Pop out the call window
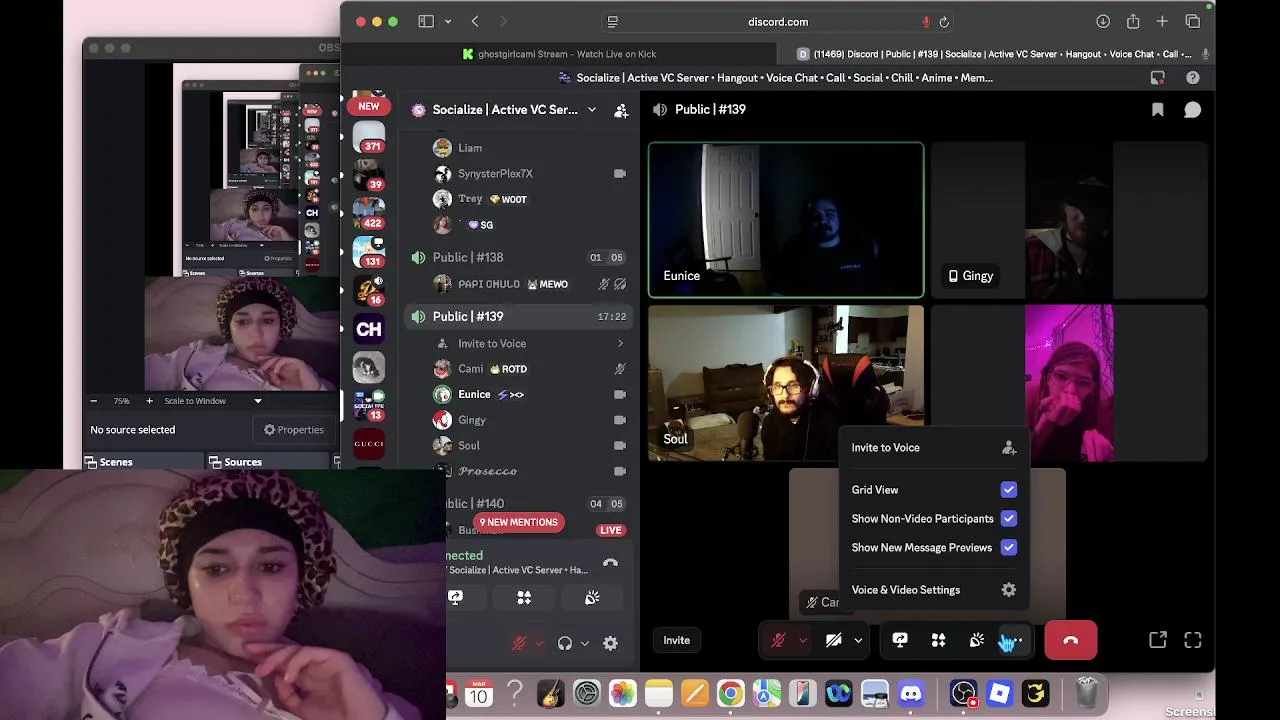The height and width of the screenshot is (720, 1280). pyautogui.click(x=1158, y=640)
